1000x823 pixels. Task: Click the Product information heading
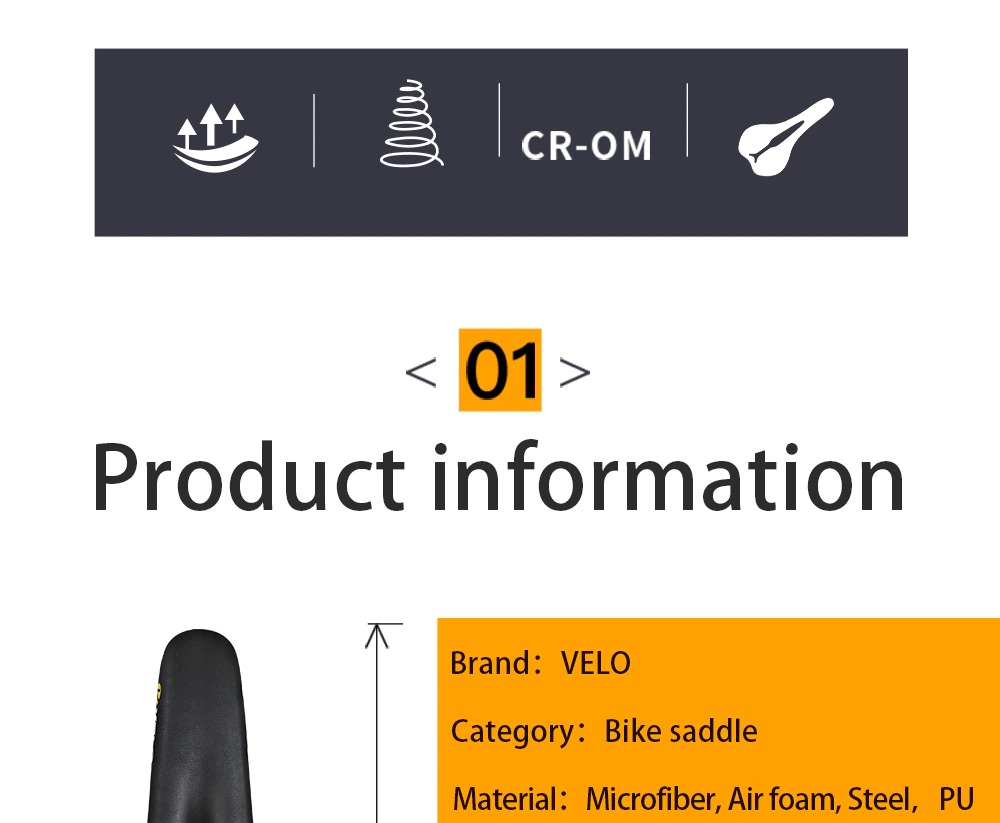(x=499, y=477)
